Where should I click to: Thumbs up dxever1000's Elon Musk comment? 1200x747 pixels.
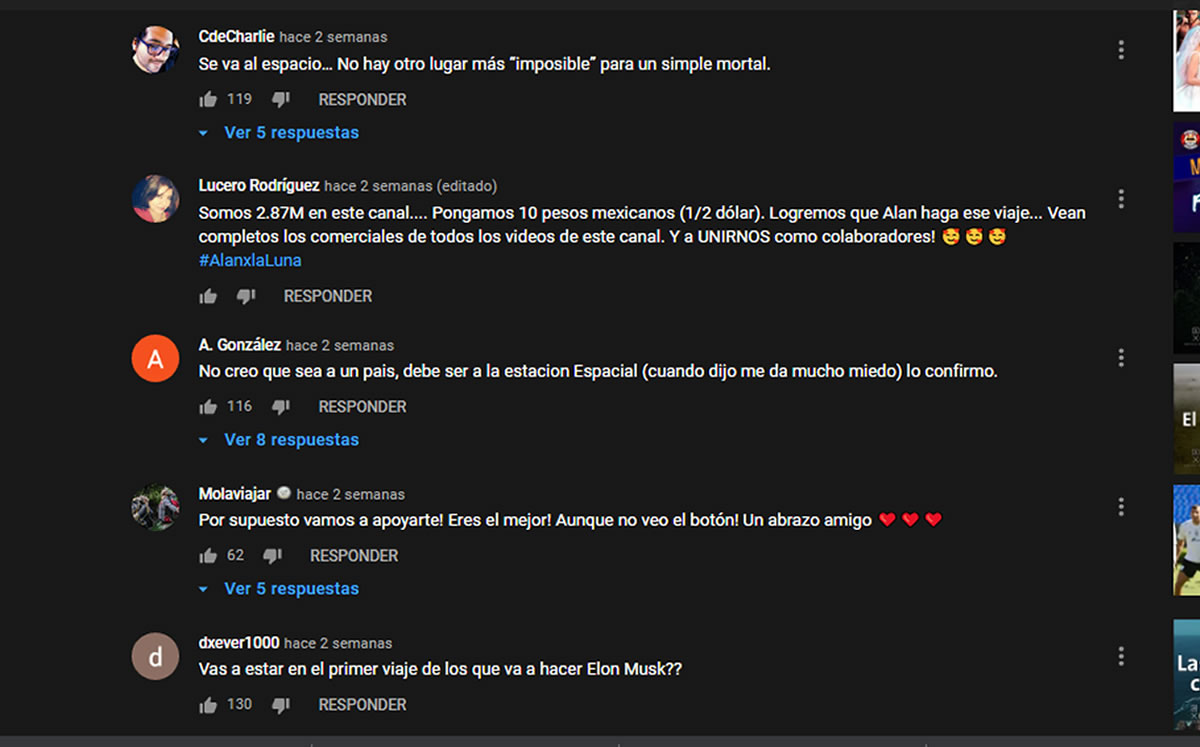208,704
